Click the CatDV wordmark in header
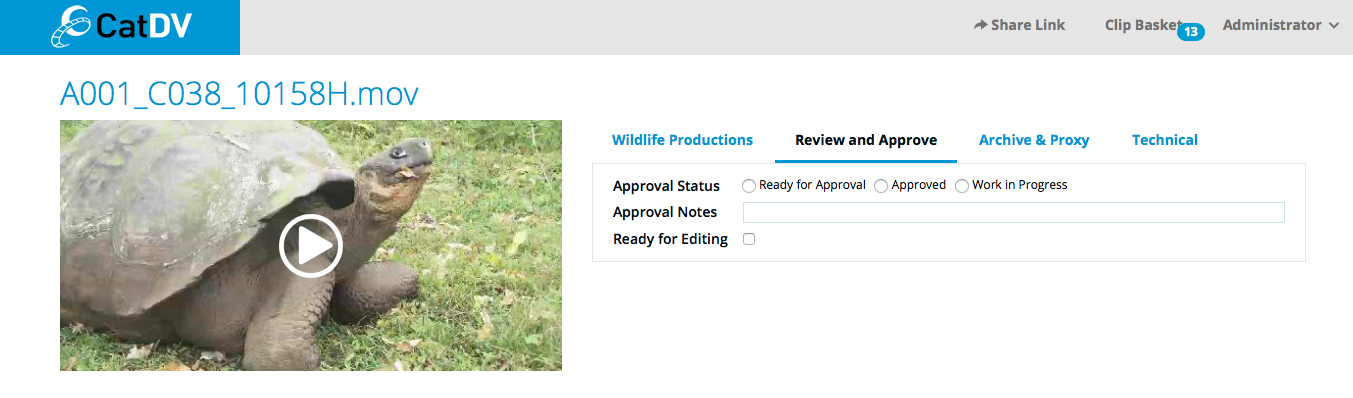The width and height of the screenshot is (1353, 398). click(145, 27)
